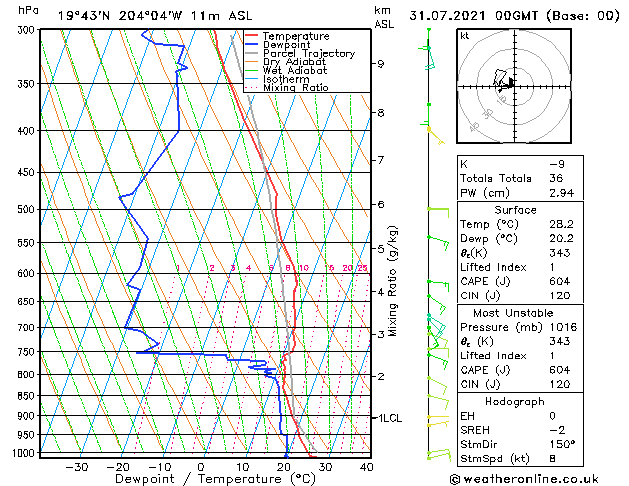Click the 700 hPa pressure axis label
Image resolution: width=629 pixels, height=486 pixels.
tap(26, 328)
